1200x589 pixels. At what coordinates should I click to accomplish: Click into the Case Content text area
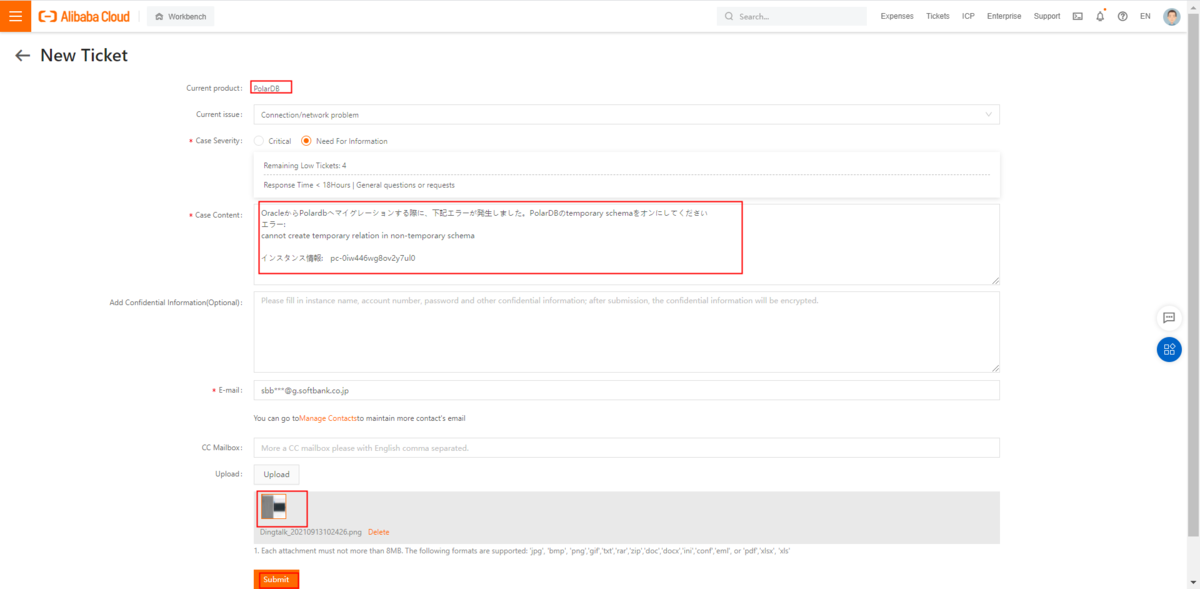pos(626,244)
